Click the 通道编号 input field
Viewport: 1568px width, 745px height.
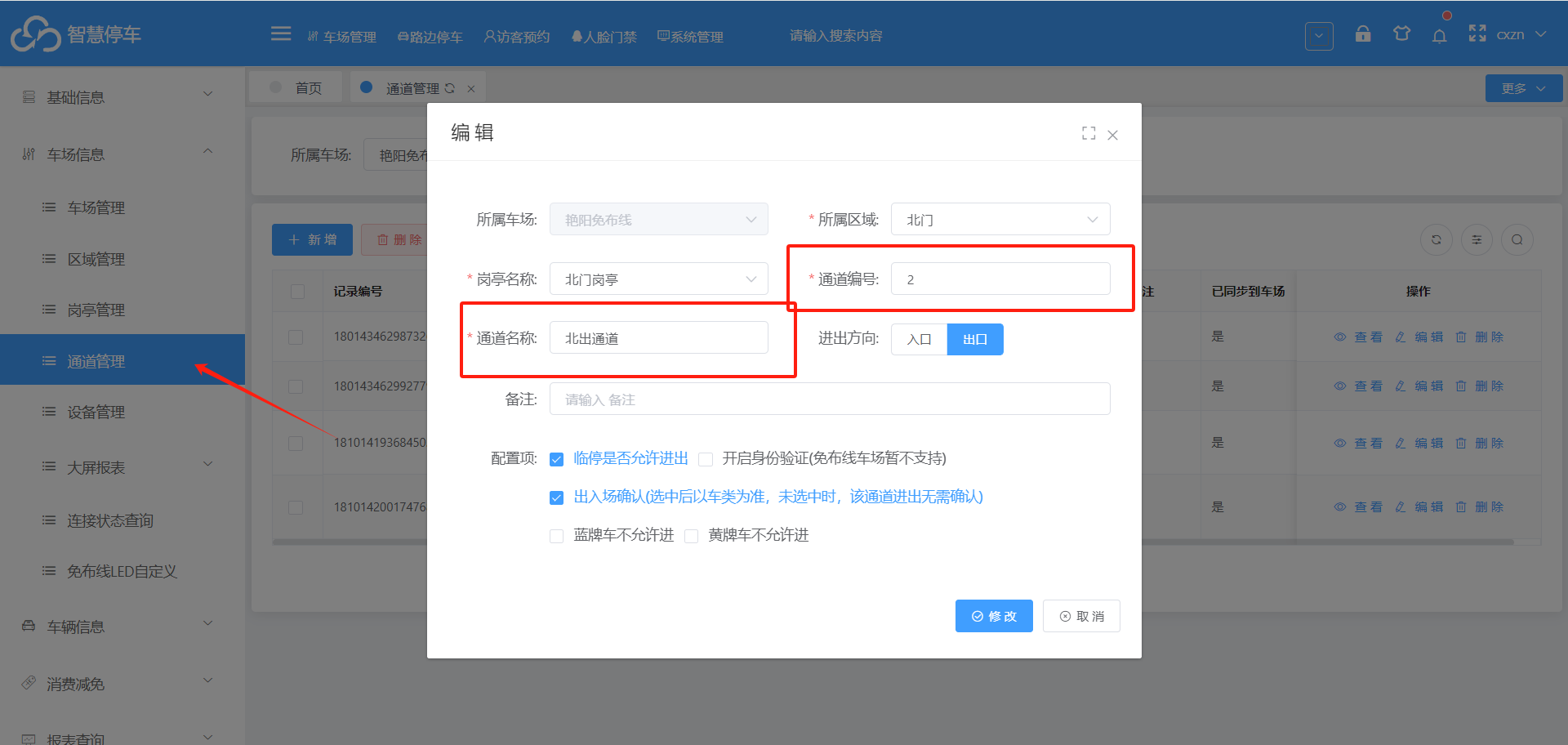tap(1000, 279)
